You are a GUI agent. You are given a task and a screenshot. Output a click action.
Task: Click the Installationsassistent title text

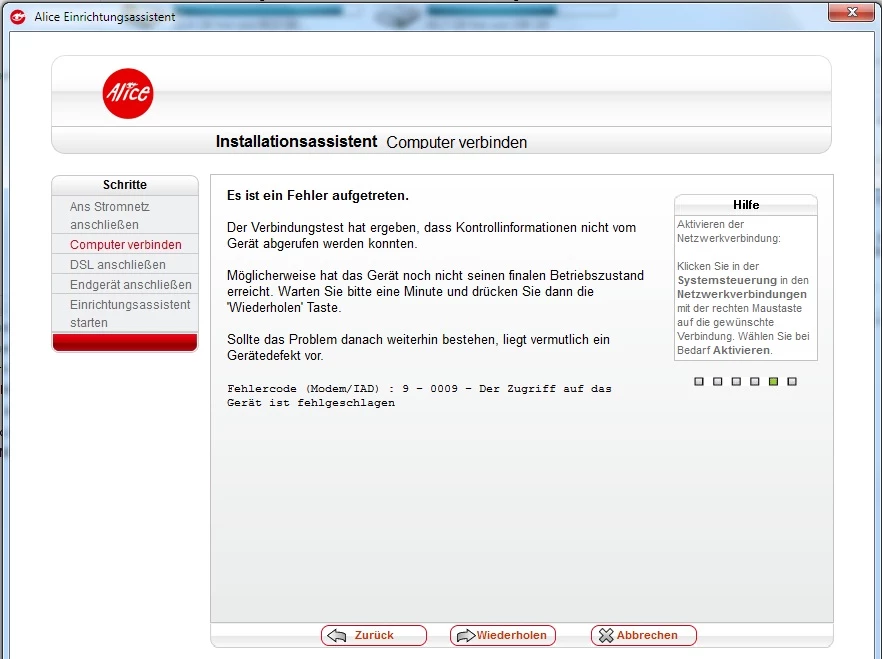point(296,141)
